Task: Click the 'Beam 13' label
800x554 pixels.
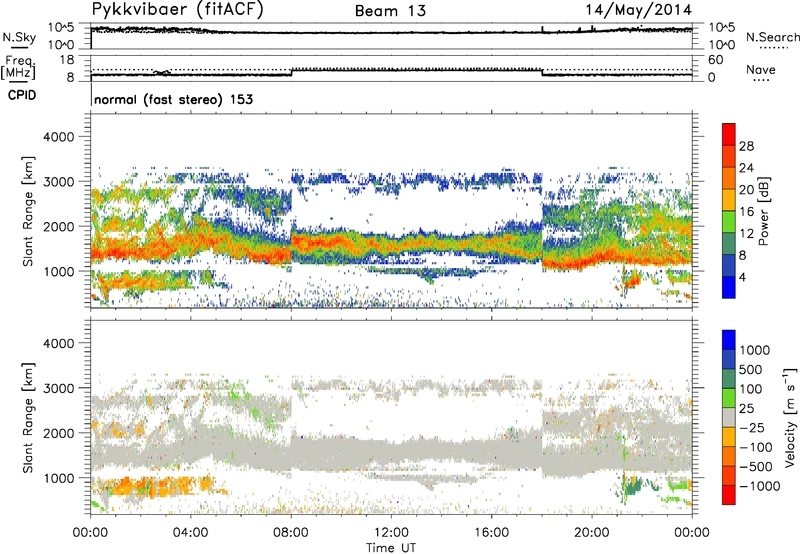Action: coord(390,11)
